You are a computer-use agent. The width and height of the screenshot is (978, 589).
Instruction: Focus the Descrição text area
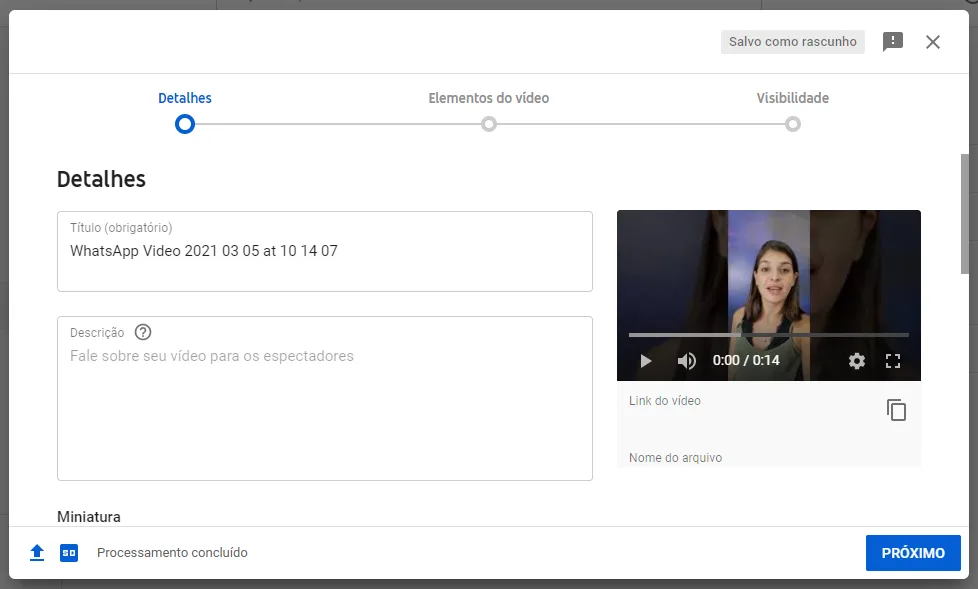point(324,398)
